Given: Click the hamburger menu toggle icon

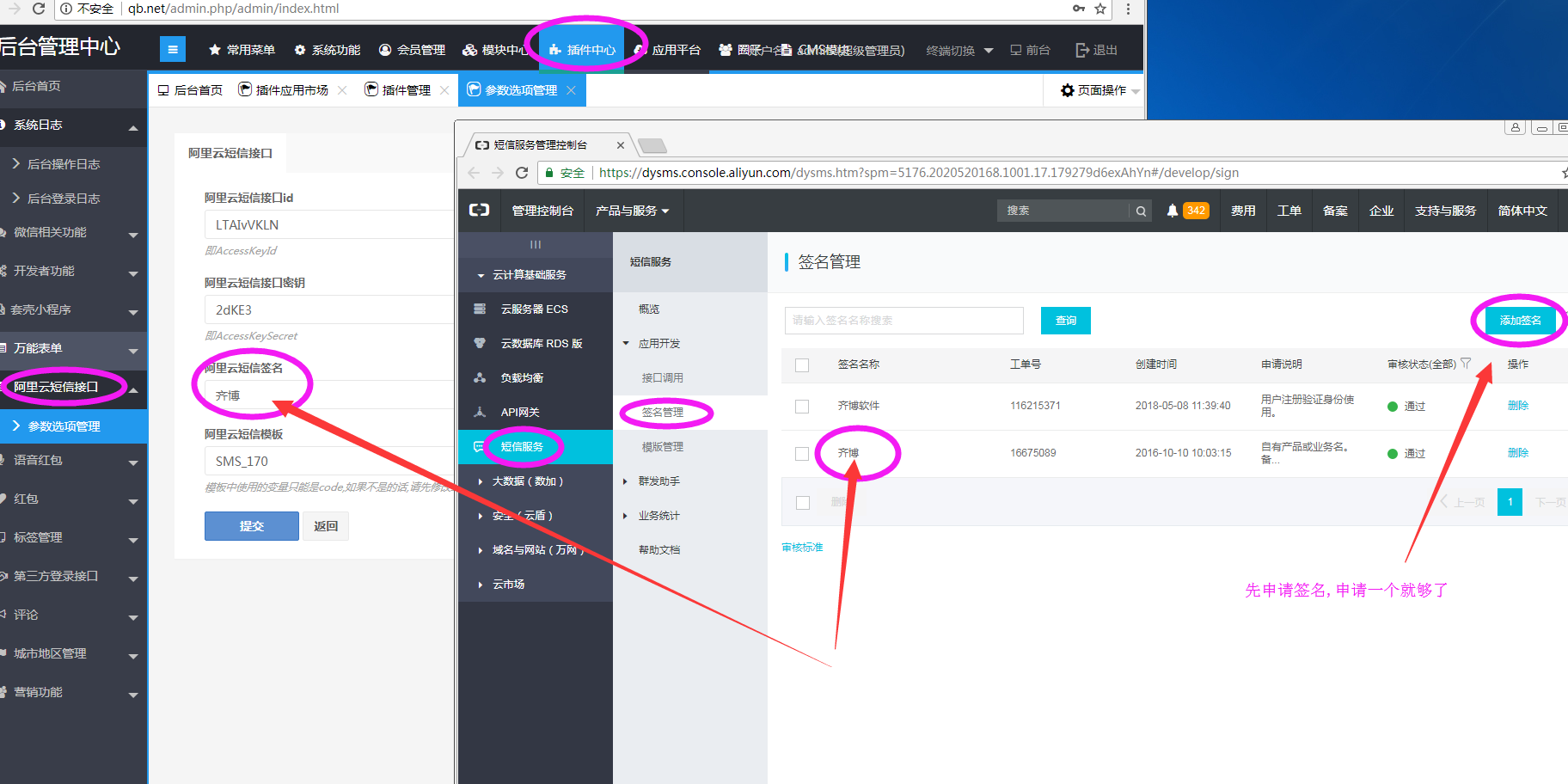Looking at the screenshot, I should coord(173,50).
